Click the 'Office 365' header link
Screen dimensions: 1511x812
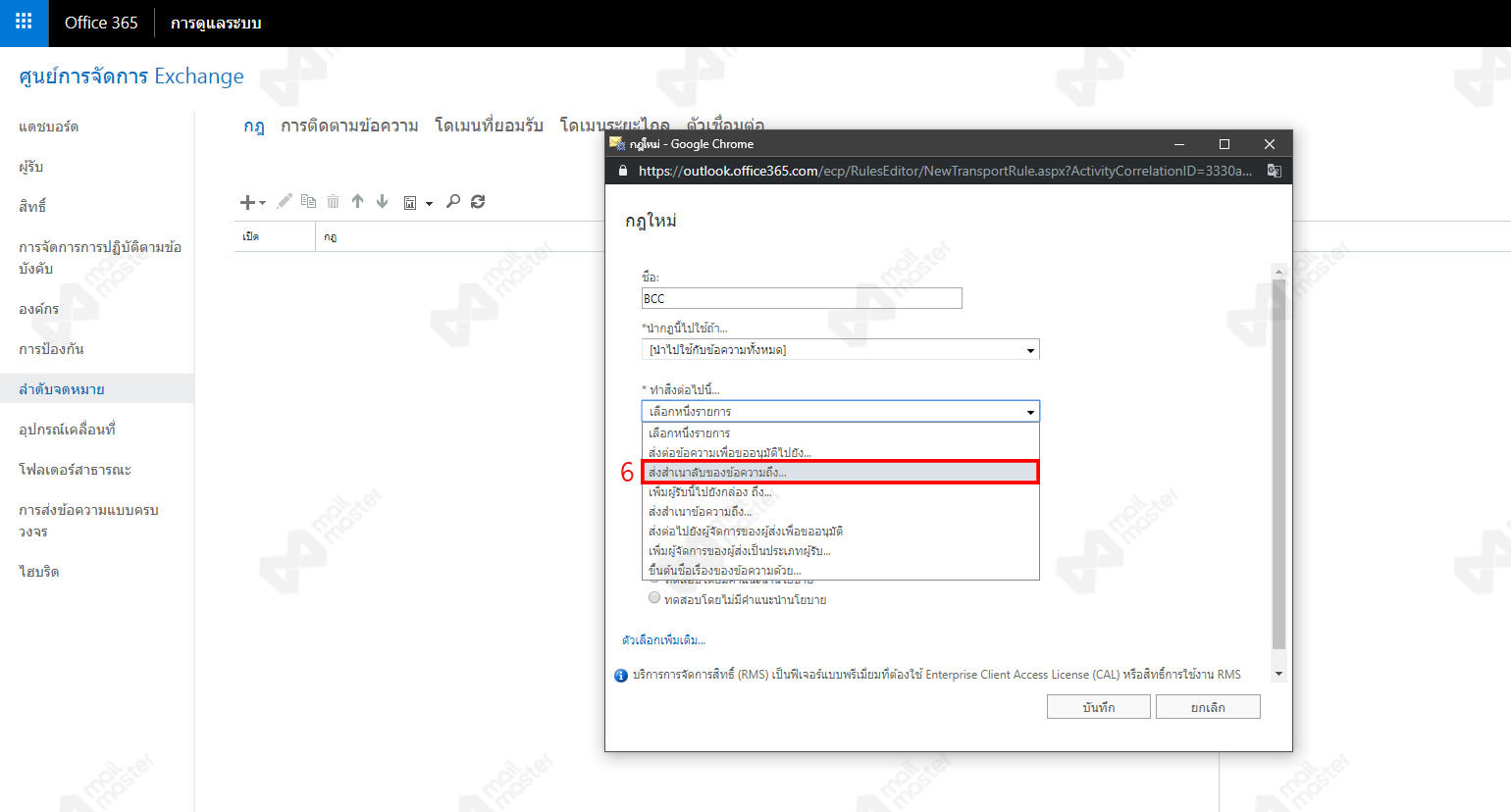(101, 23)
